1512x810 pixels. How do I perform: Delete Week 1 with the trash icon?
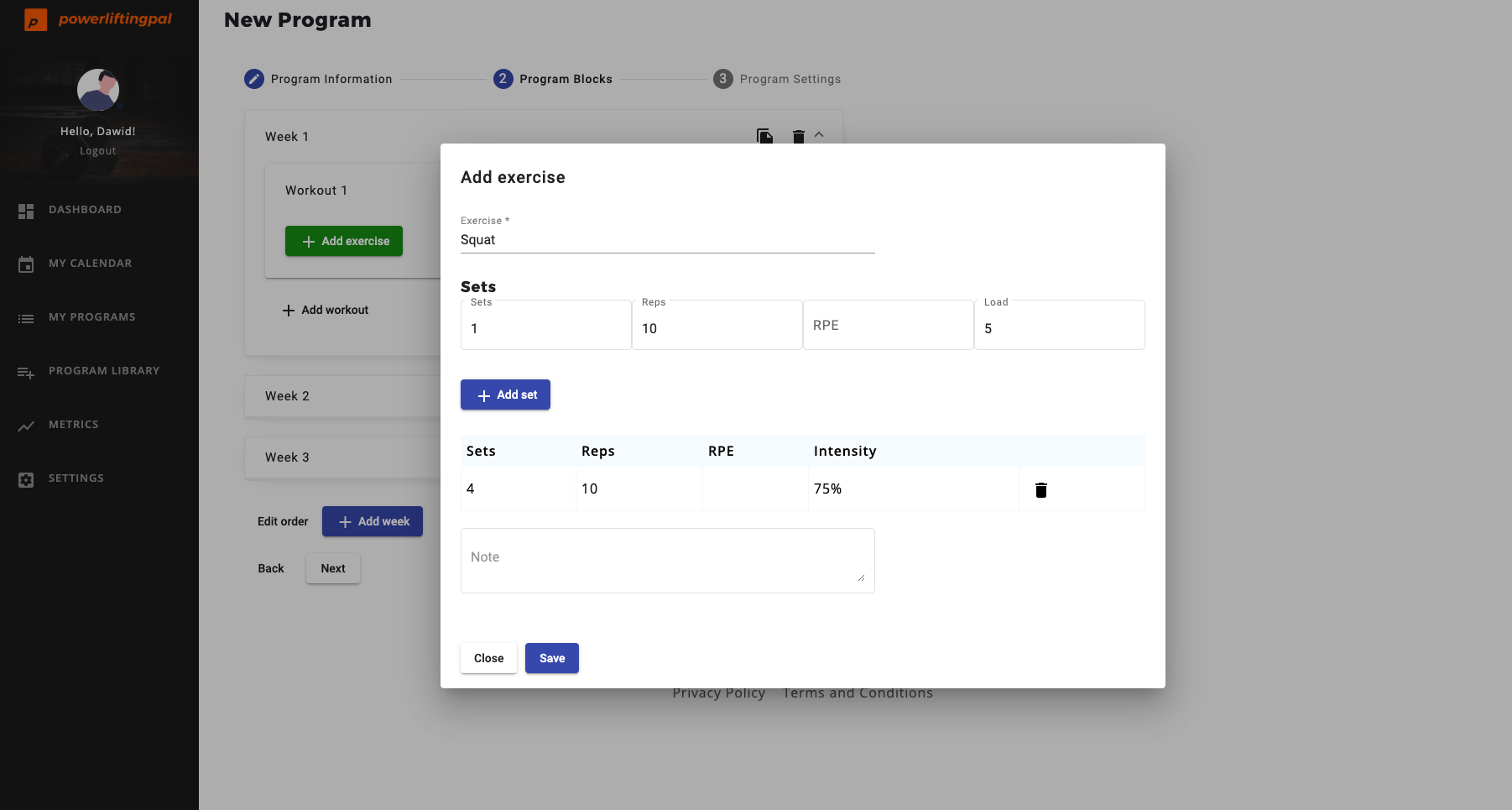(799, 136)
